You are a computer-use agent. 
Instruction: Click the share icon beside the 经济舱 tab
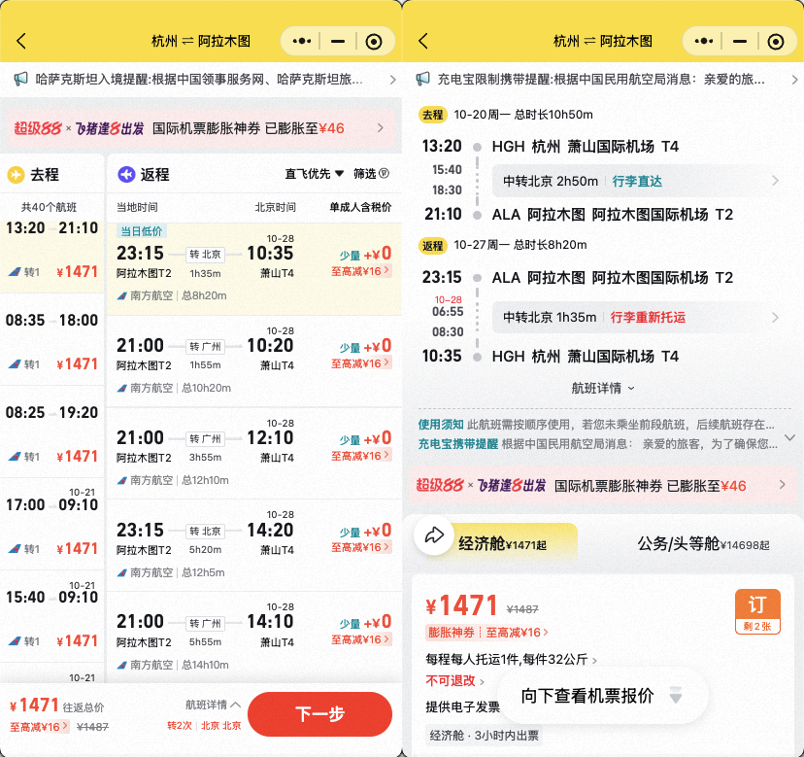click(x=434, y=537)
